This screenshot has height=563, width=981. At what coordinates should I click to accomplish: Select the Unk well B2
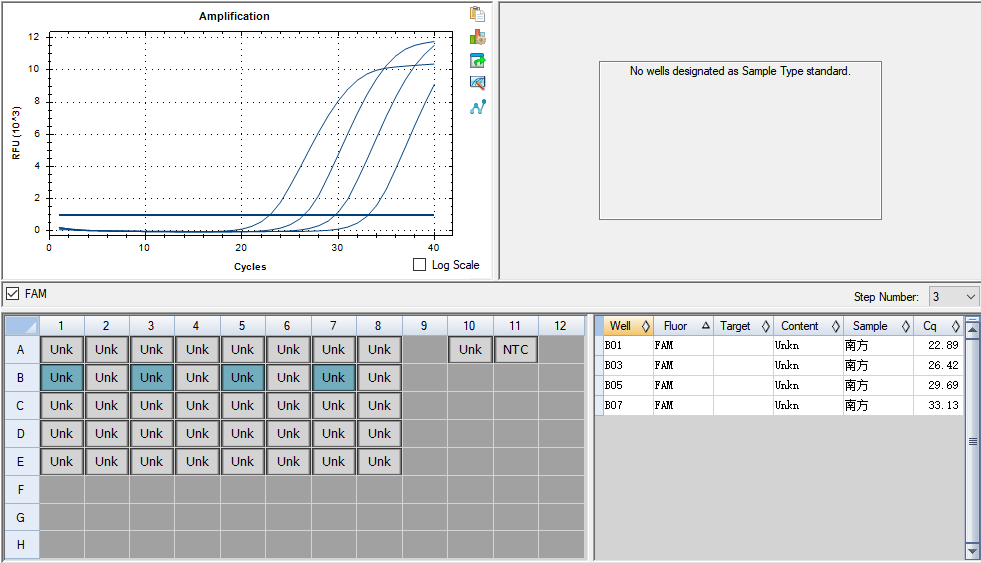106,378
